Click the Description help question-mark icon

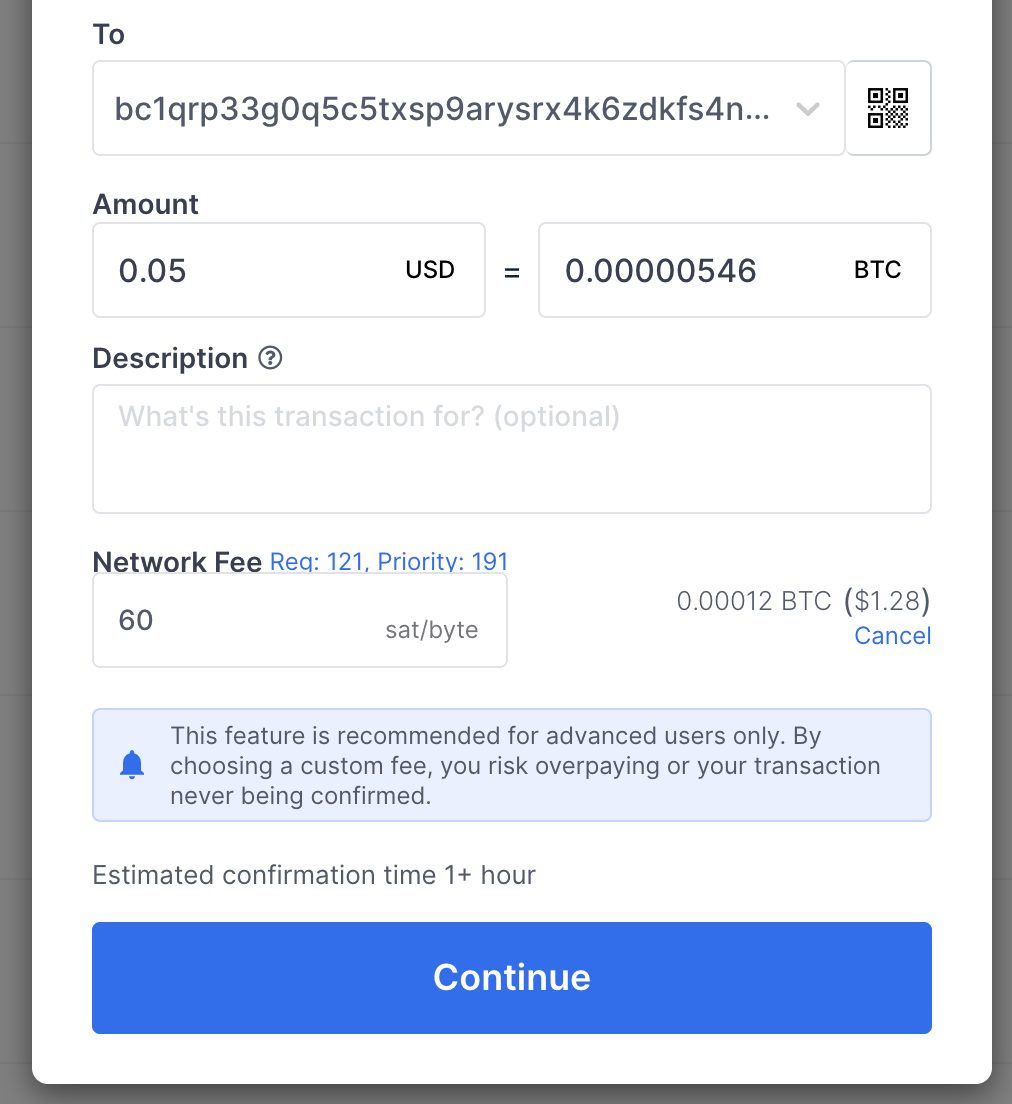tap(270, 358)
